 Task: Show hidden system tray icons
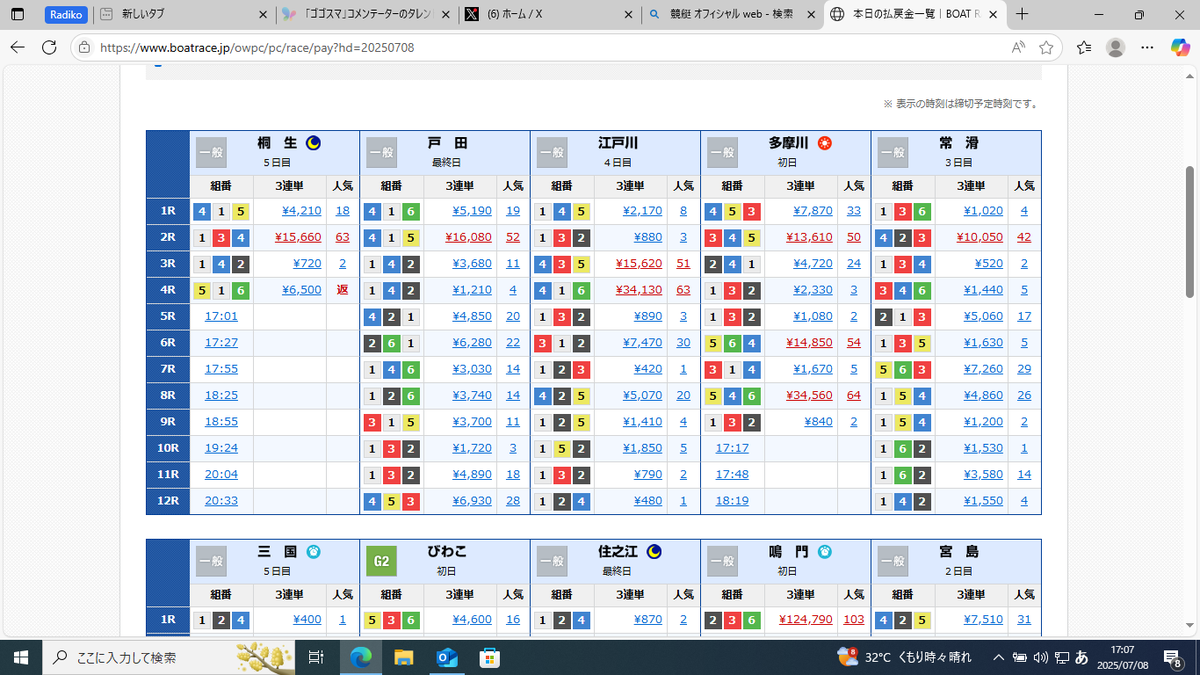tap(998, 657)
